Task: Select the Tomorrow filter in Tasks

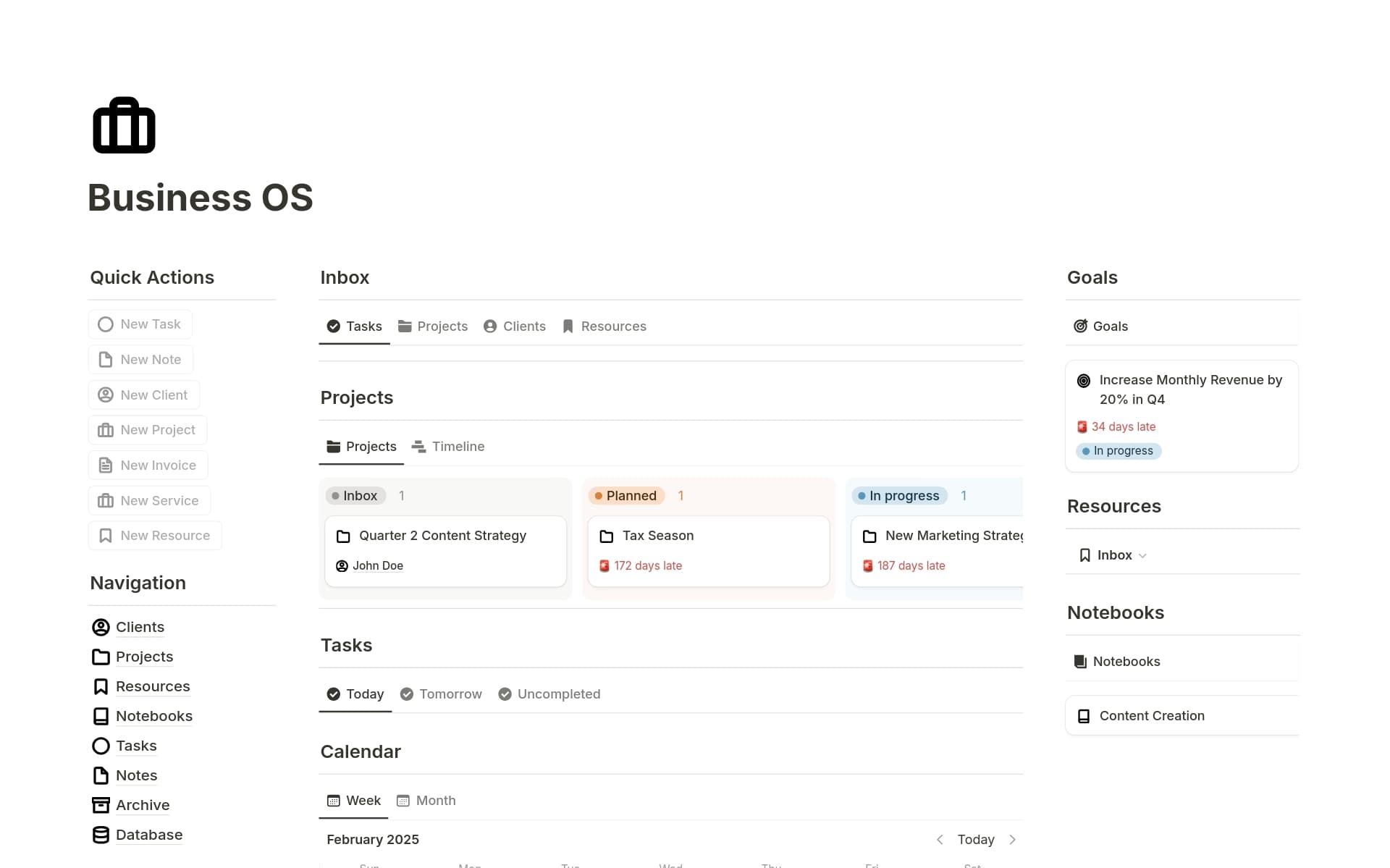Action: (440, 694)
